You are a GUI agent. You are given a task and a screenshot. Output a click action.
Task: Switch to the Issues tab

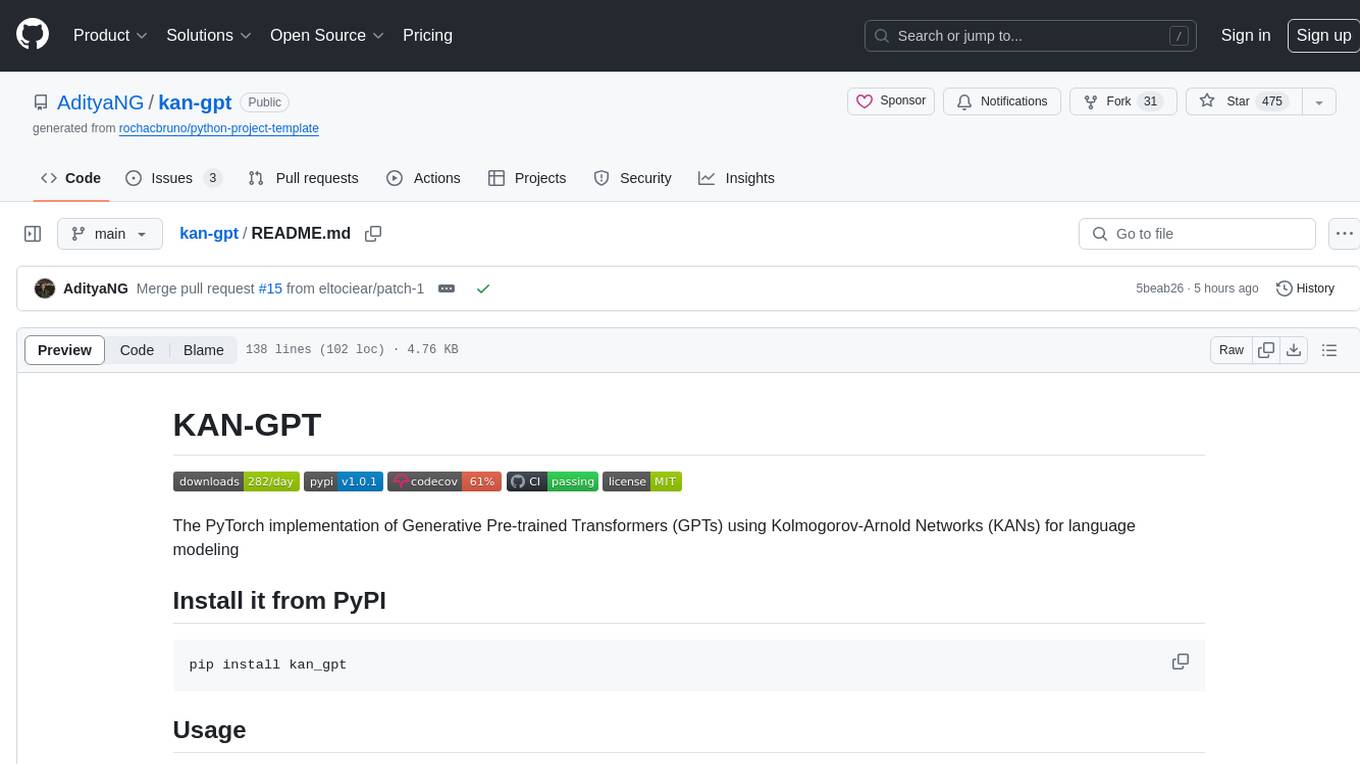click(x=173, y=178)
